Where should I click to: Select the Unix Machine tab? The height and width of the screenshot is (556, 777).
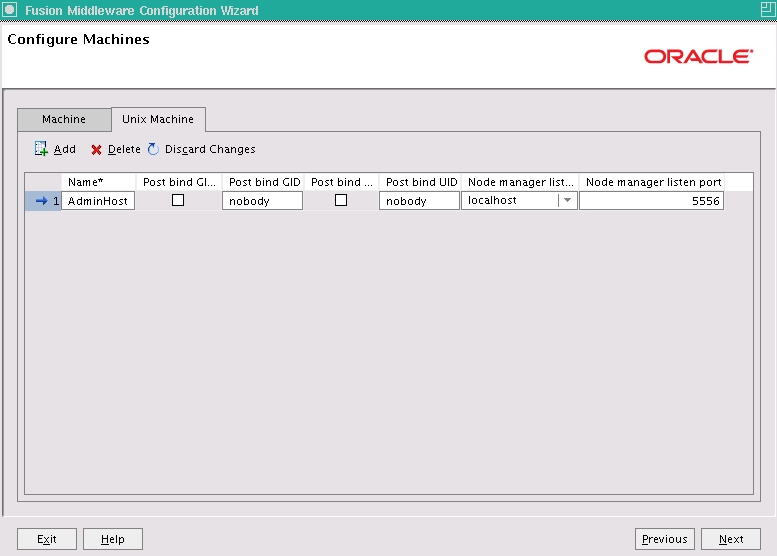click(x=158, y=119)
